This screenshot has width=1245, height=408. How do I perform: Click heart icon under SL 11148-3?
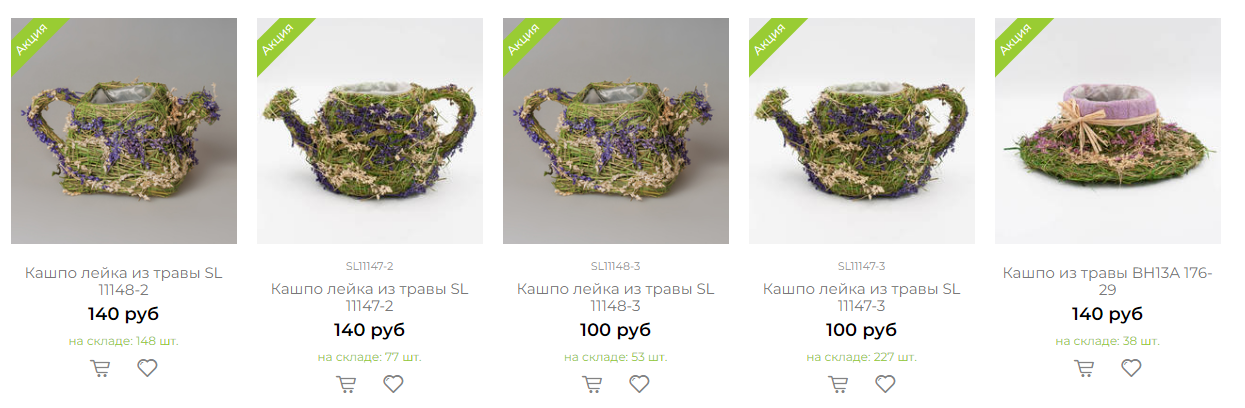[x=640, y=384]
